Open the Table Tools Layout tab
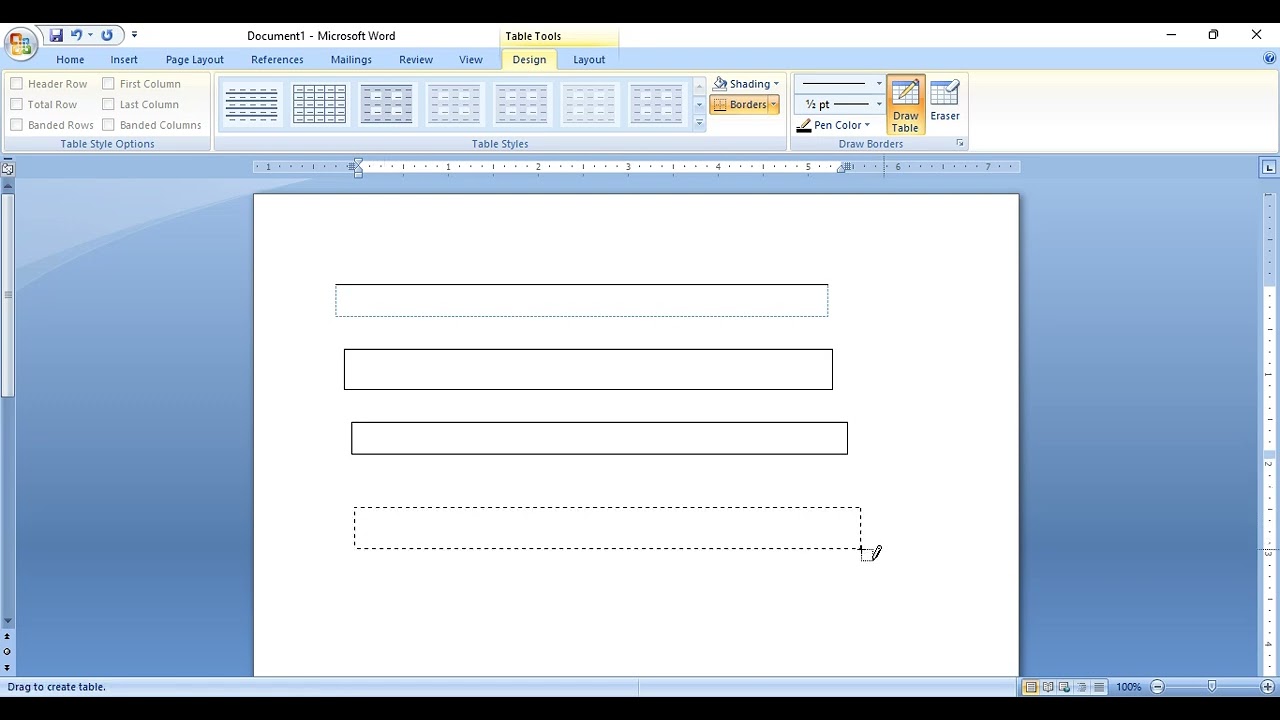Viewport: 1280px width, 720px height. tap(589, 60)
